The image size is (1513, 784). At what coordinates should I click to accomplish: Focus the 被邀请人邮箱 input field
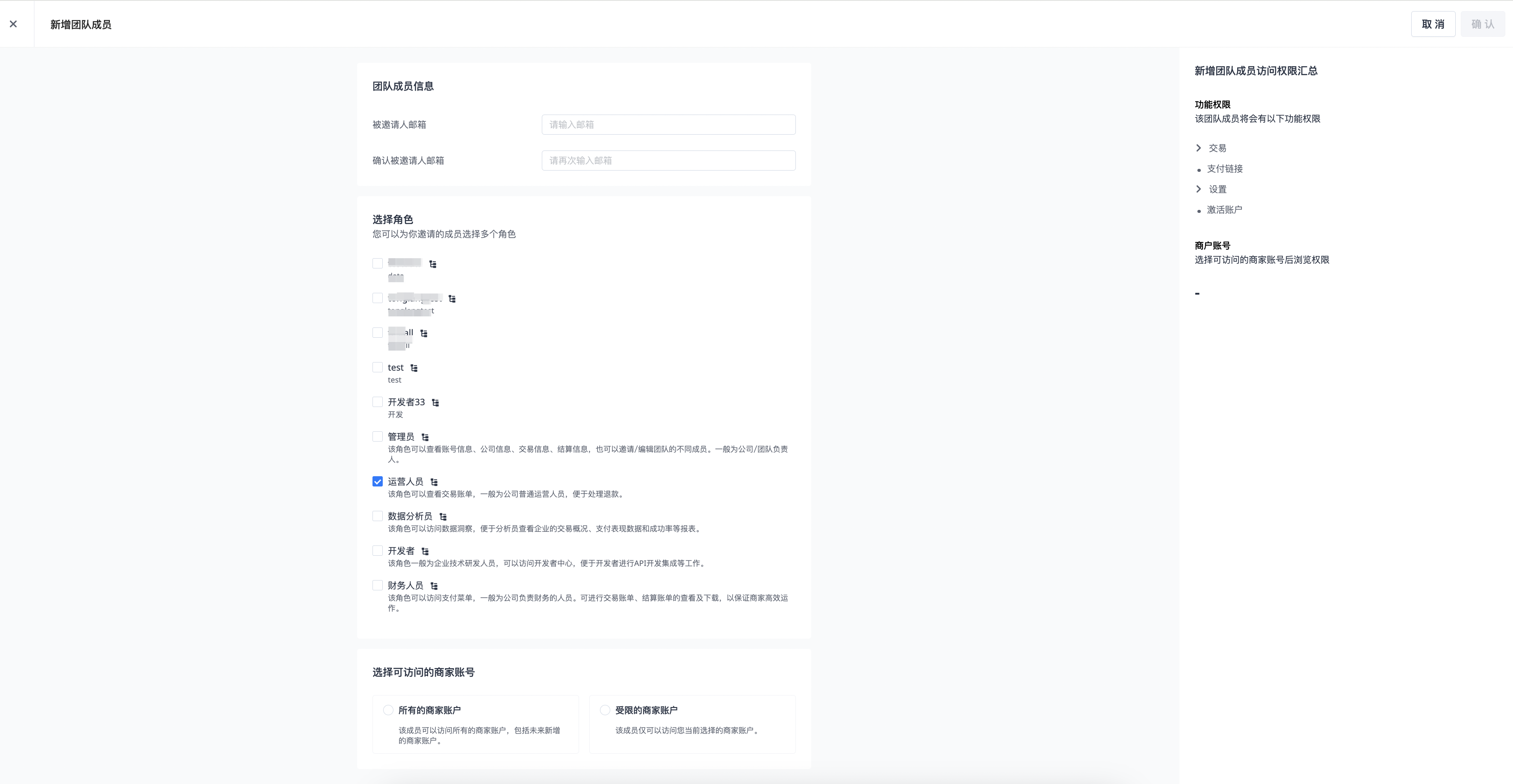(668, 124)
